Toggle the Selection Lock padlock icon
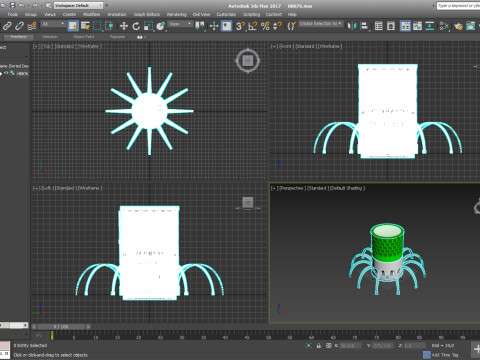This screenshot has width=480, height=360. [318, 346]
